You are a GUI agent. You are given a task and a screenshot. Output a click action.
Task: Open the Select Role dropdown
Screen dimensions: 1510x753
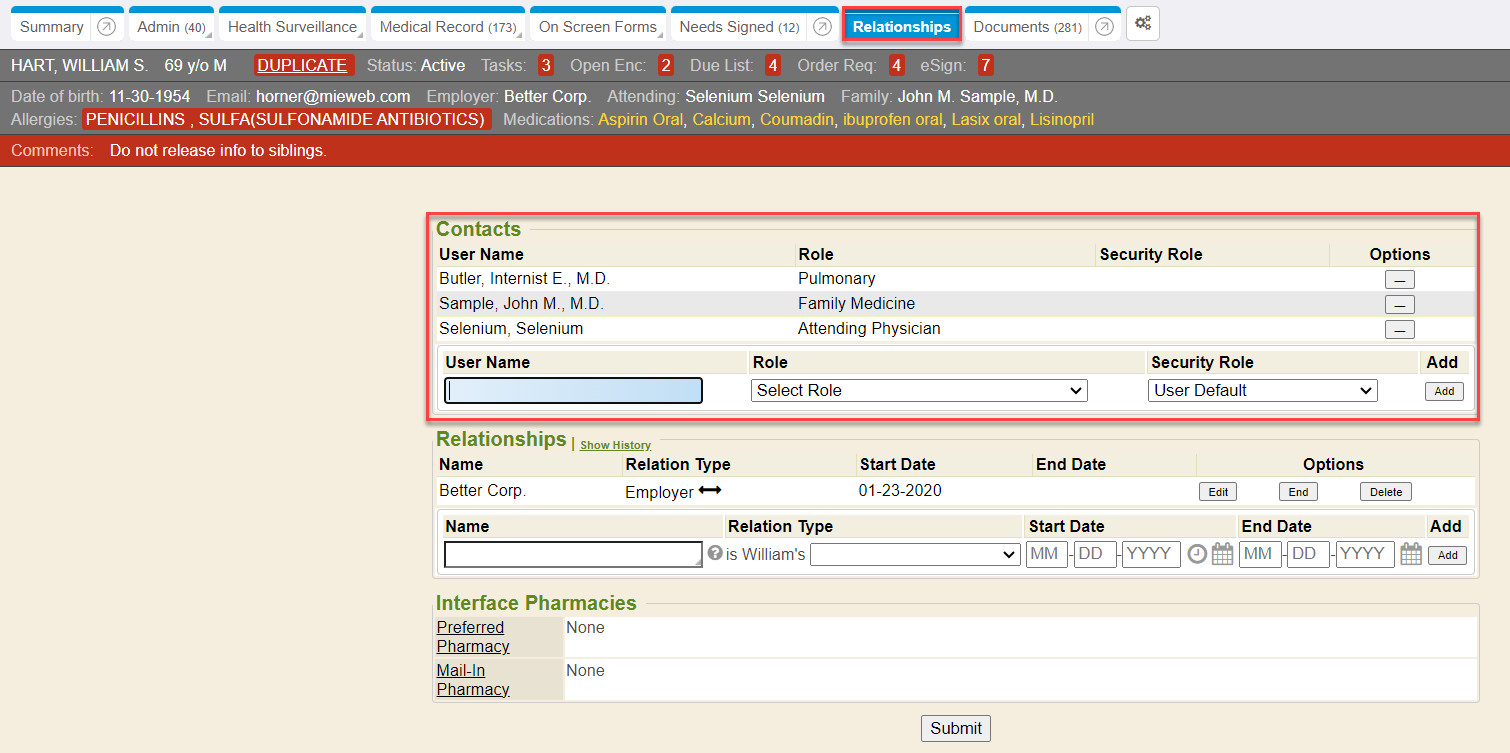click(919, 391)
